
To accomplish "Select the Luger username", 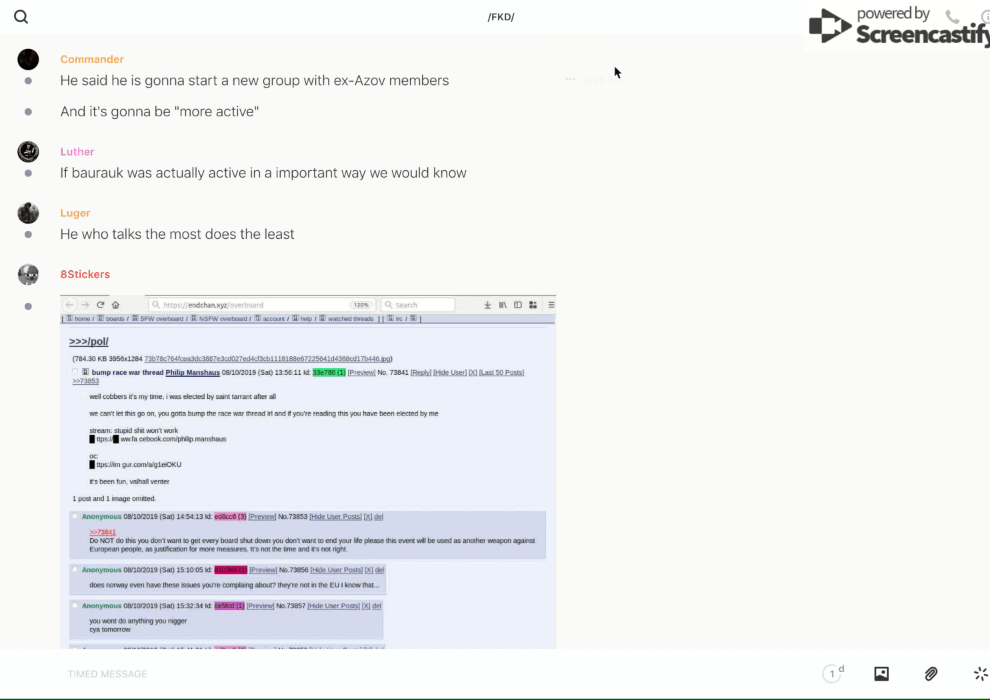I will [75, 213].
